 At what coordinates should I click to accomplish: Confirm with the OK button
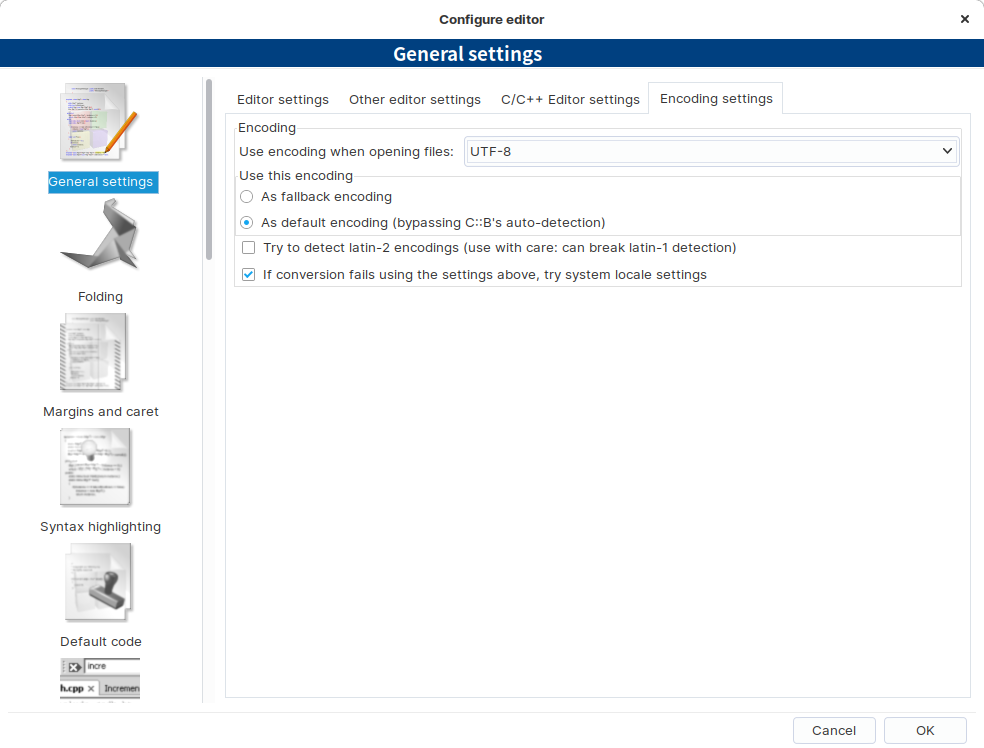[x=925, y=730]
